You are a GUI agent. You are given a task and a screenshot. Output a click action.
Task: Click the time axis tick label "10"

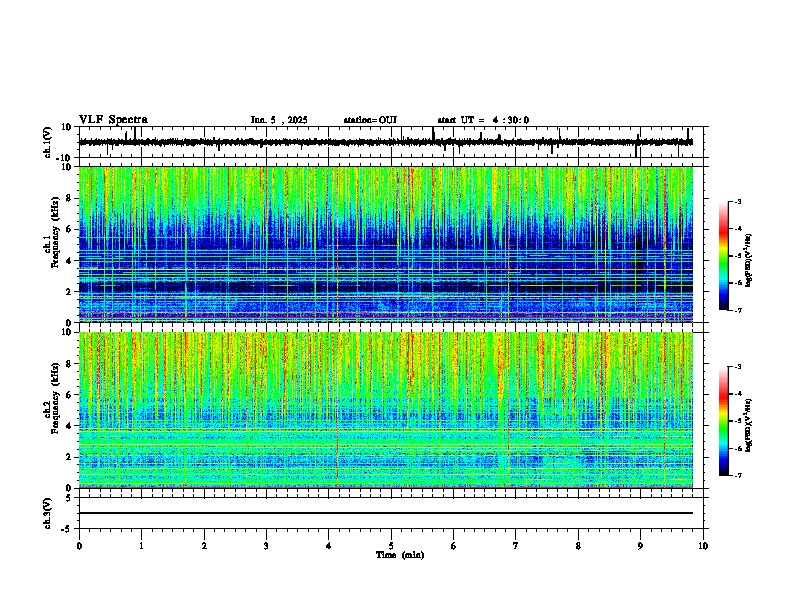click(703, 546)
